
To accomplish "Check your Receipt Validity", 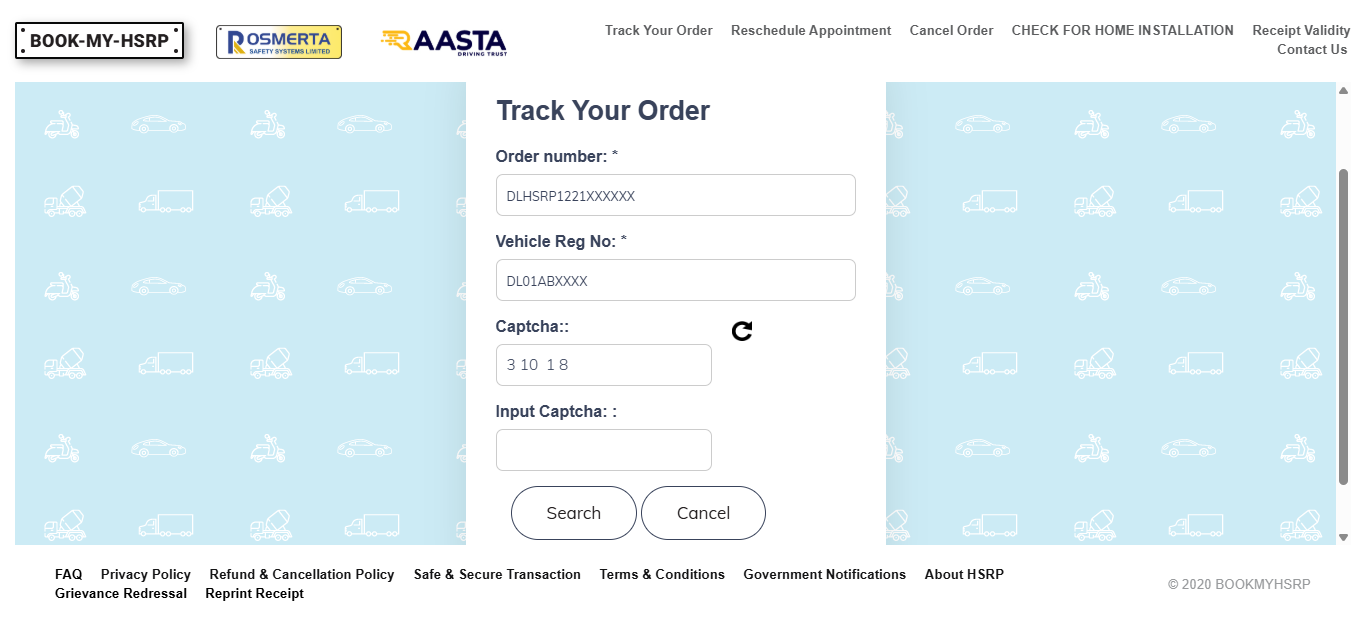I will coord(1303,30).
